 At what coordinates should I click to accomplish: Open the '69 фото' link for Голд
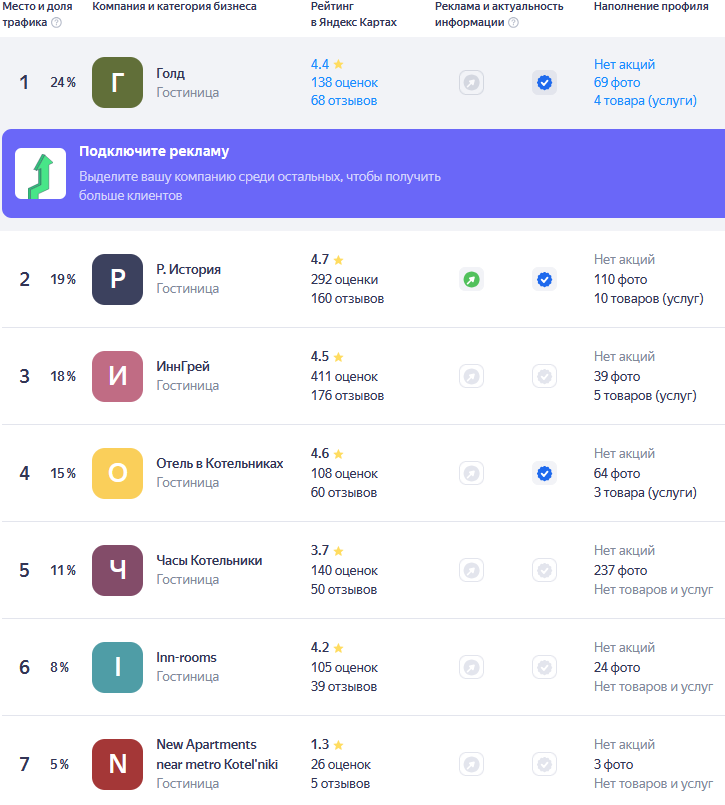617,83
